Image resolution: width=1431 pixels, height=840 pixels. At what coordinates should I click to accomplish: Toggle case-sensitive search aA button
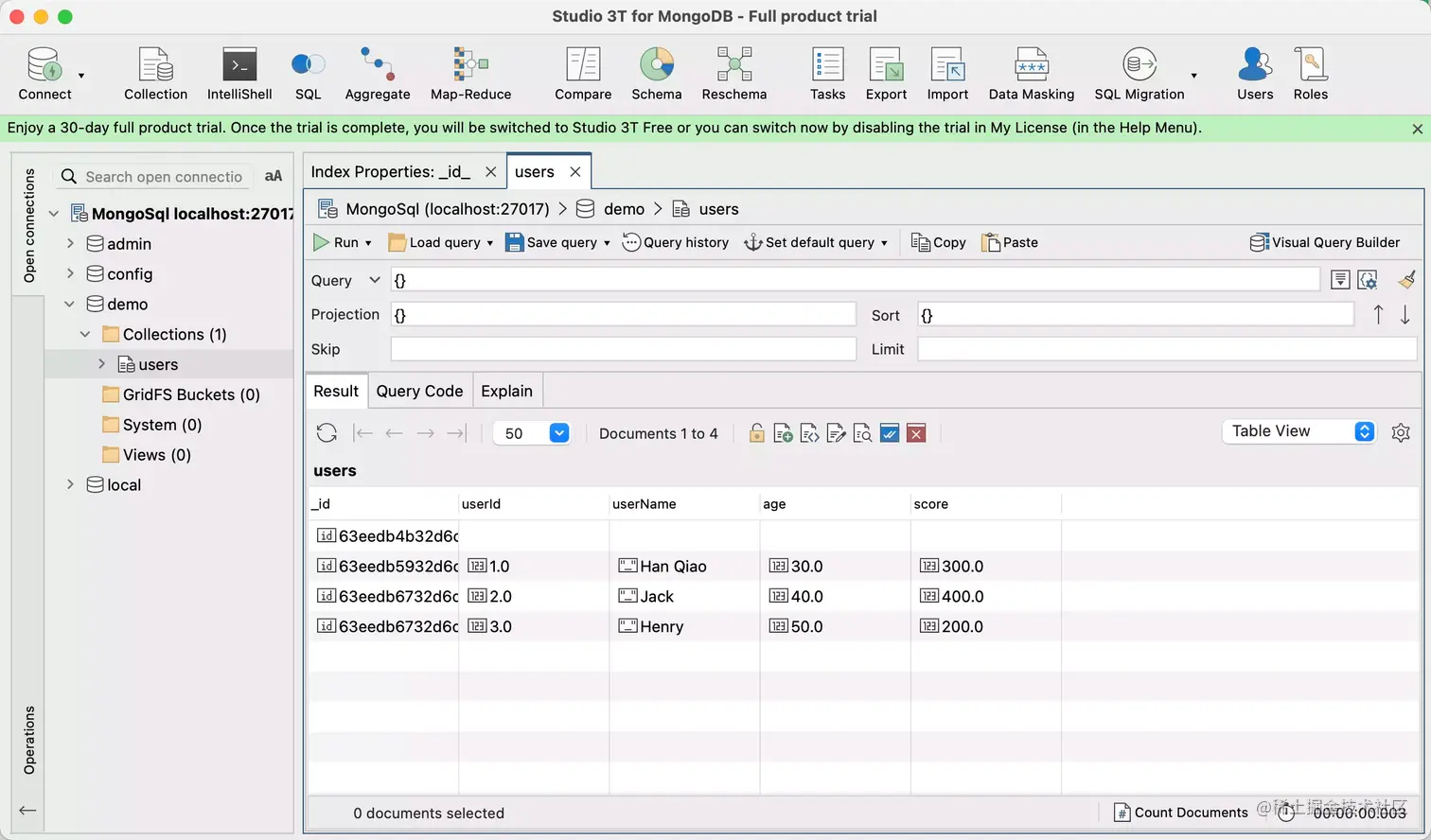click(x=274, y=176)
